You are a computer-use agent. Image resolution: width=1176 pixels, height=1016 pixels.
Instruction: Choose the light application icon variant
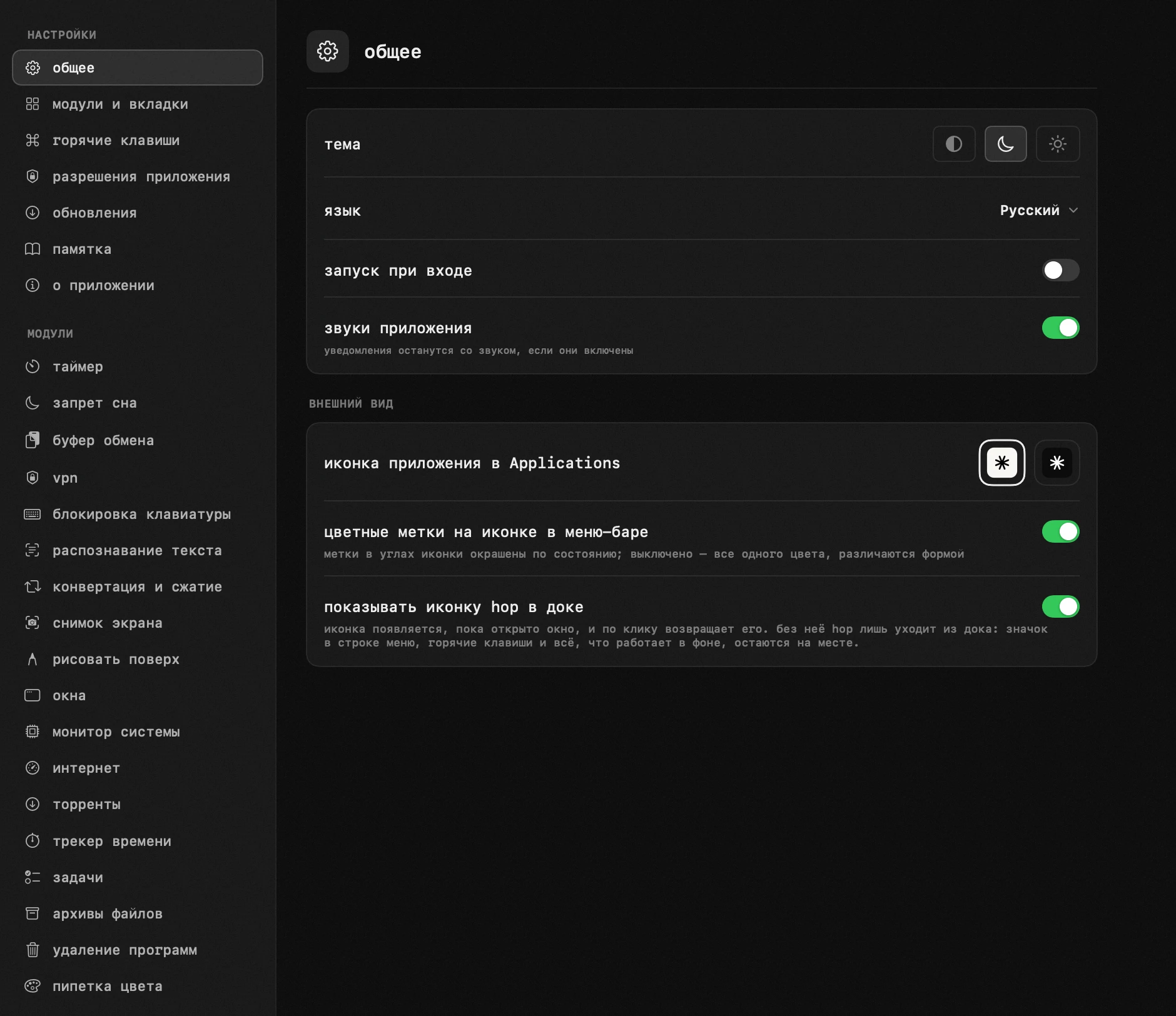pyautogui.click(x=1001, y=463)
